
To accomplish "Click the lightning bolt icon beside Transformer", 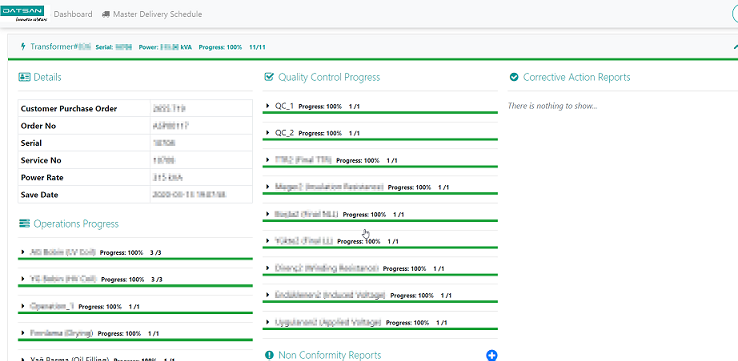I will (23, 46).
